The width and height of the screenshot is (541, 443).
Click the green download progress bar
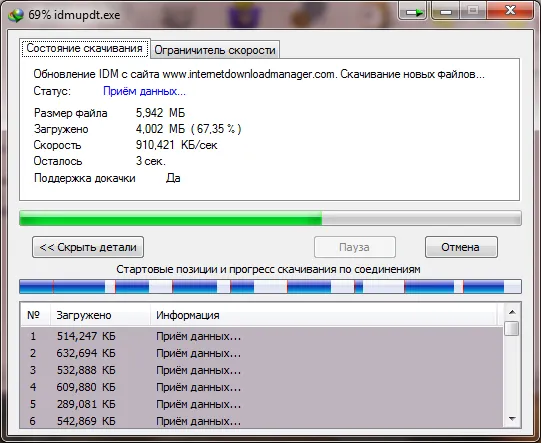tap(270, 218)
